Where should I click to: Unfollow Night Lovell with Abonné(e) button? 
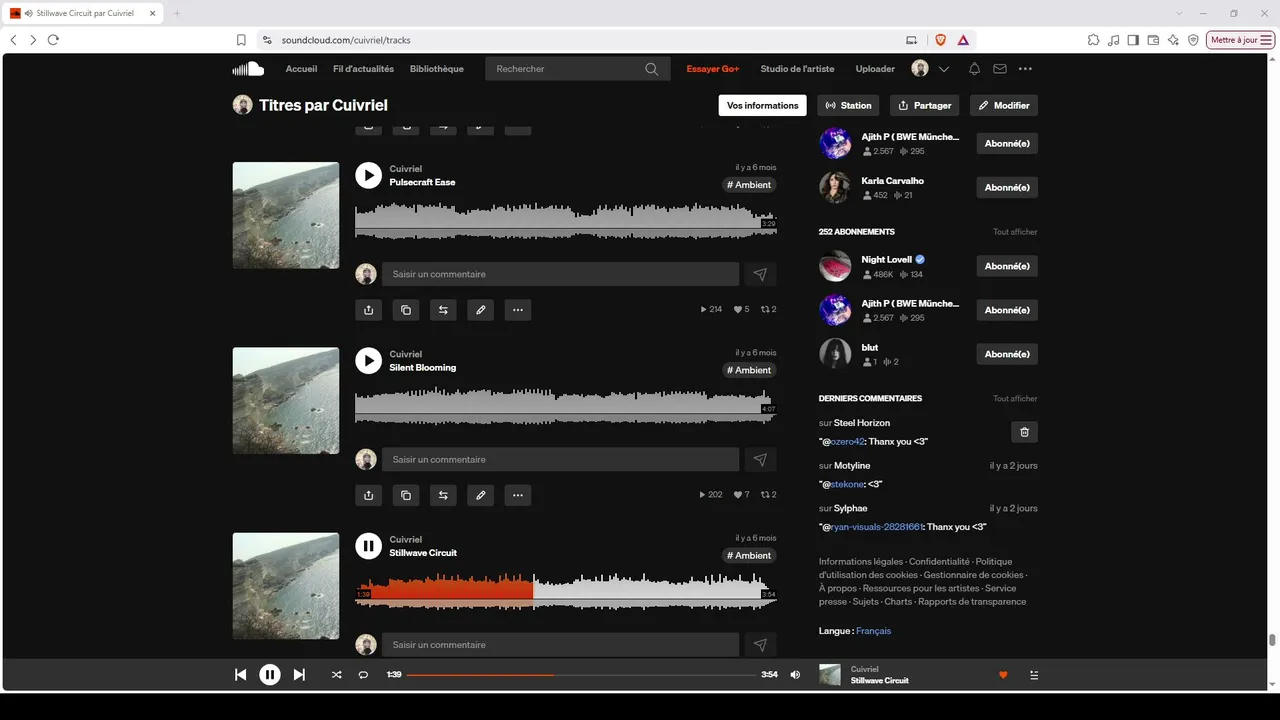tap(1007, 266)
